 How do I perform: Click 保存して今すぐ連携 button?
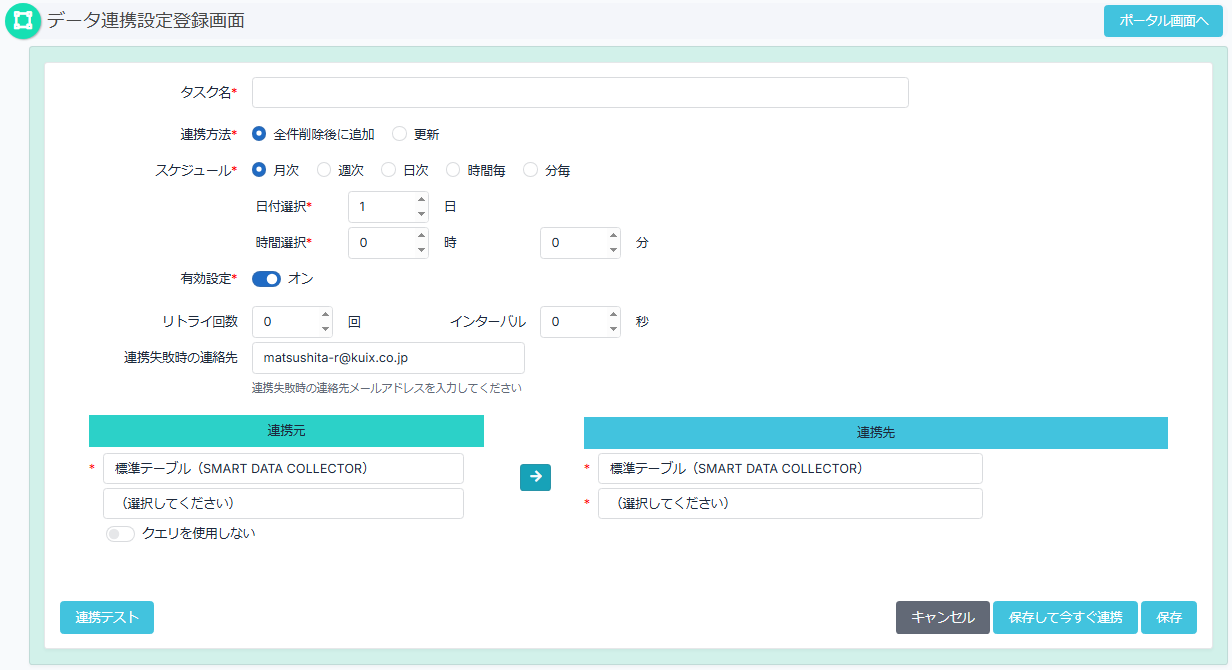pos(1065,618)
